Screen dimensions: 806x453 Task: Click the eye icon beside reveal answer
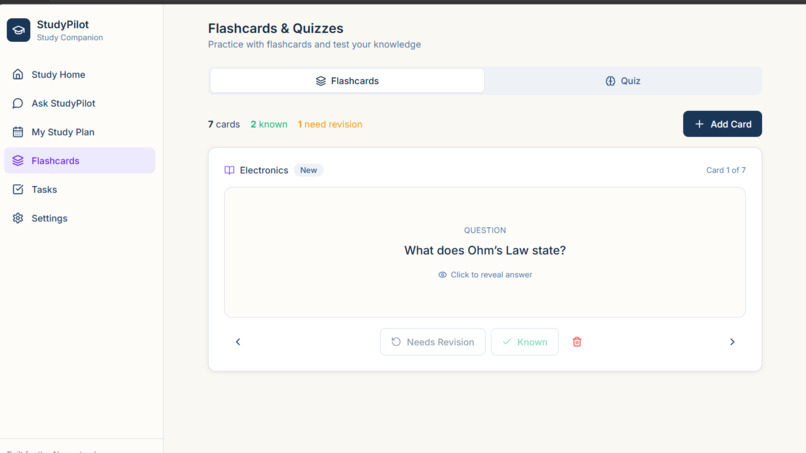[x=442, y=275]
